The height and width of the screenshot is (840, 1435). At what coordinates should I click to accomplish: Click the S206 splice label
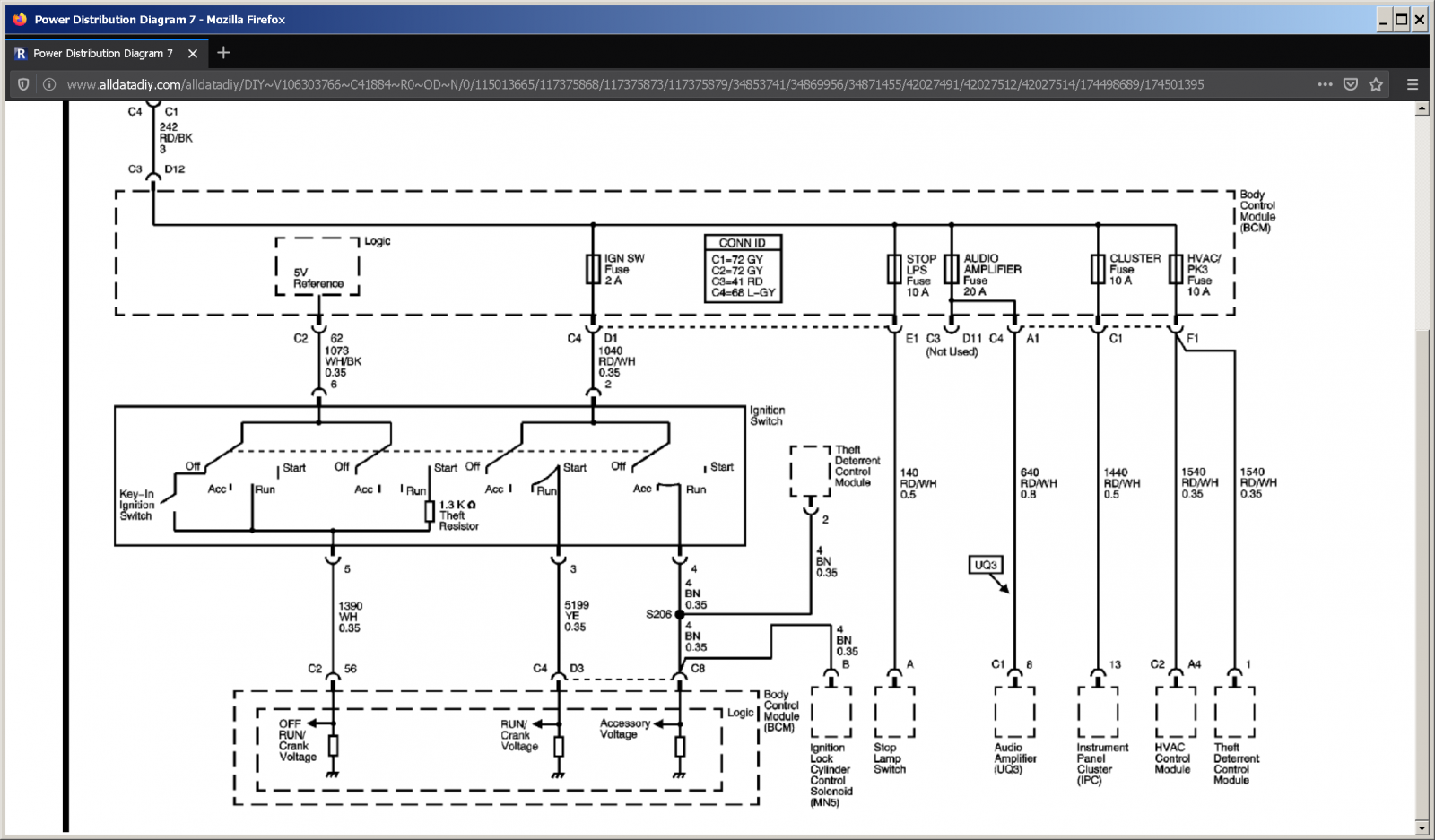(x=658, y=614)
